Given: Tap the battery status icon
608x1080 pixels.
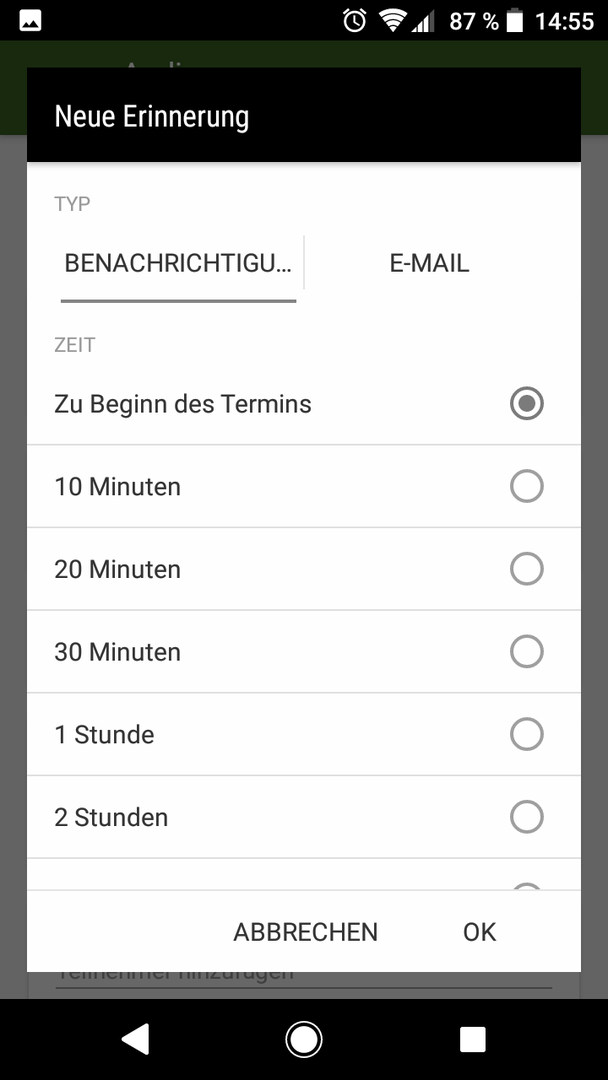Looking at the screenshot, I should pyautogui.click(x=515, y=21).
